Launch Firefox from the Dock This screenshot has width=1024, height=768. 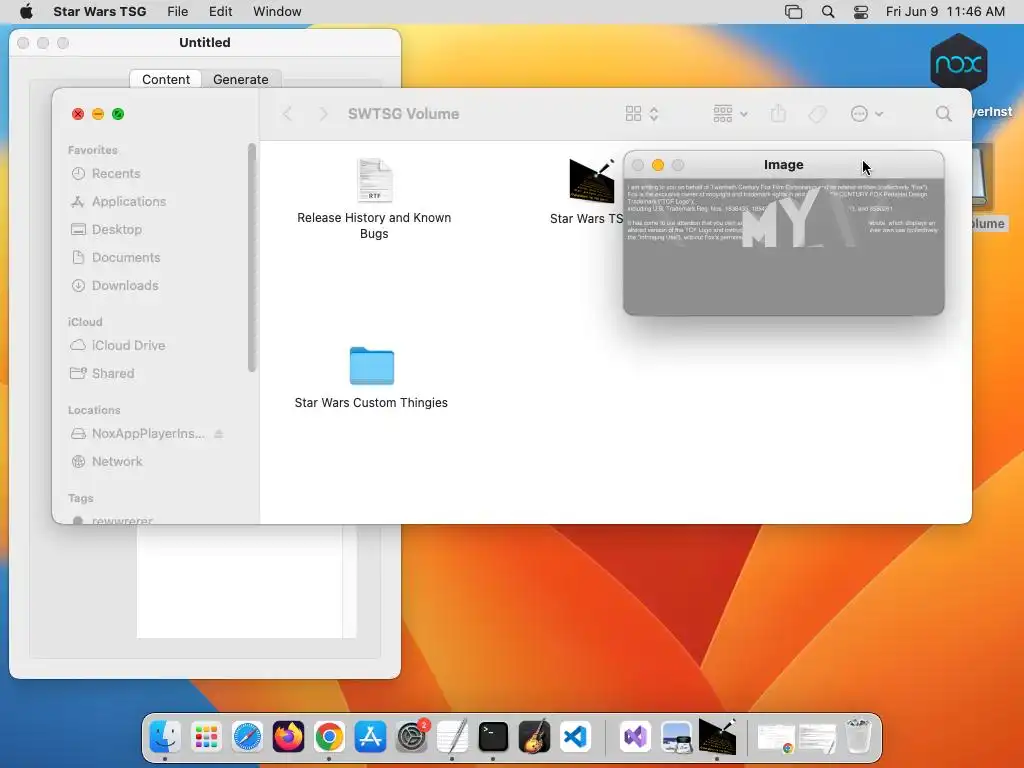click(x=288, y=737)
